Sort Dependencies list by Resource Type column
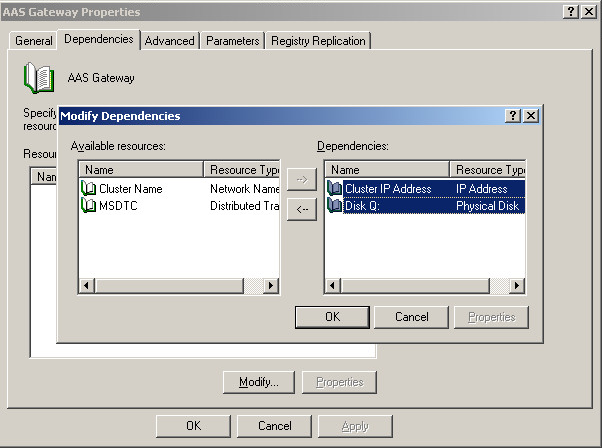 coord(488,170)
